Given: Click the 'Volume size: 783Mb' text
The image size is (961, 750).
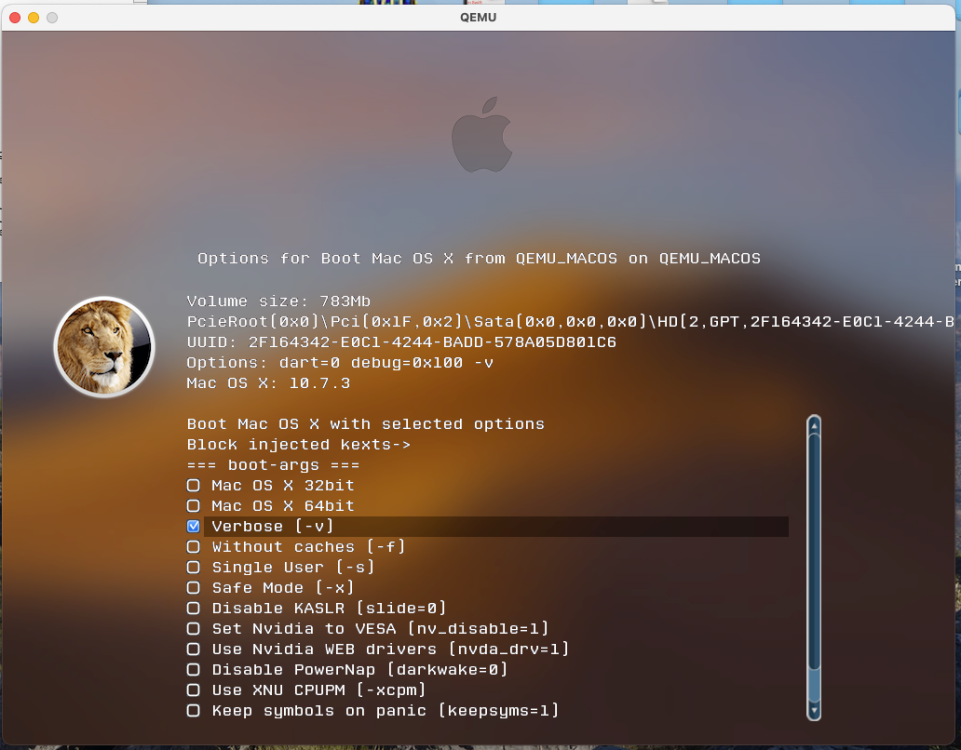Looking at the screenshot, I should pos(278,301).
